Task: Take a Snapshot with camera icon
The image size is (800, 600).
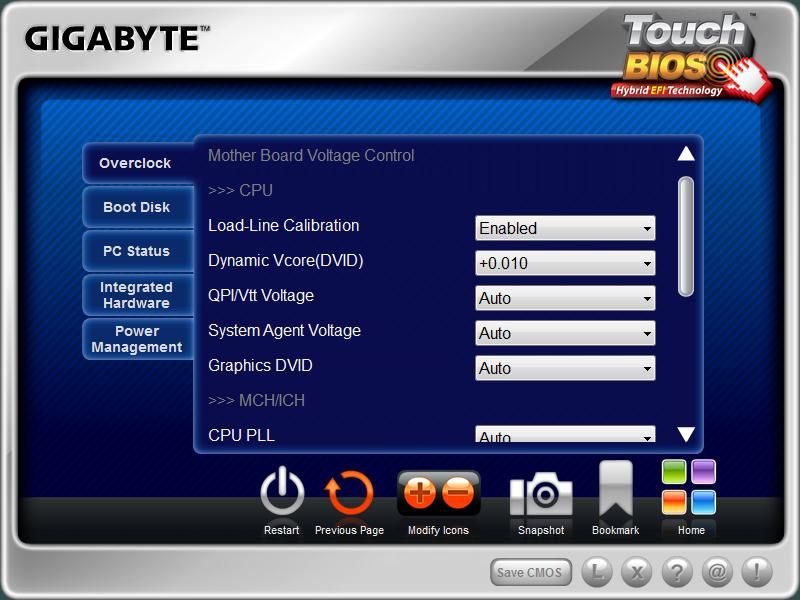Action: 541,494
